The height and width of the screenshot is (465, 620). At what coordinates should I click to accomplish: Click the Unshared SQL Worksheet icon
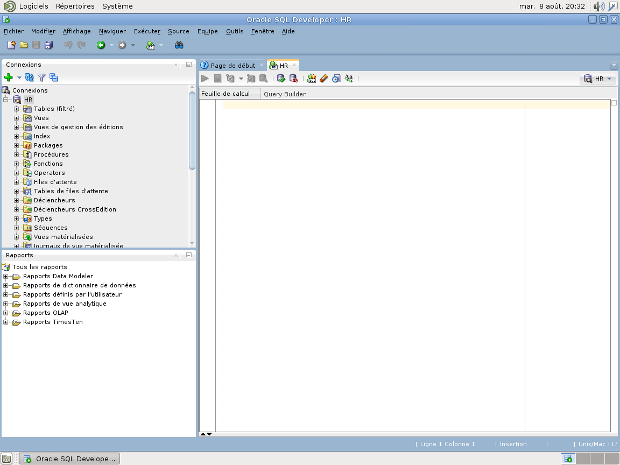(x=312, y=78)
